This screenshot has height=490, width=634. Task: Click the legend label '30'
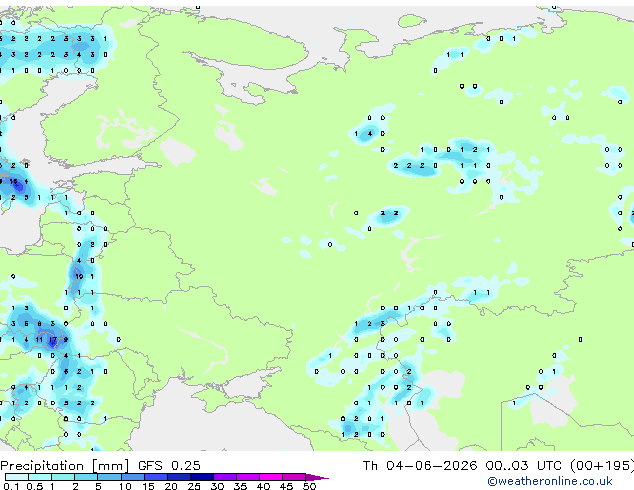point(217,486)
